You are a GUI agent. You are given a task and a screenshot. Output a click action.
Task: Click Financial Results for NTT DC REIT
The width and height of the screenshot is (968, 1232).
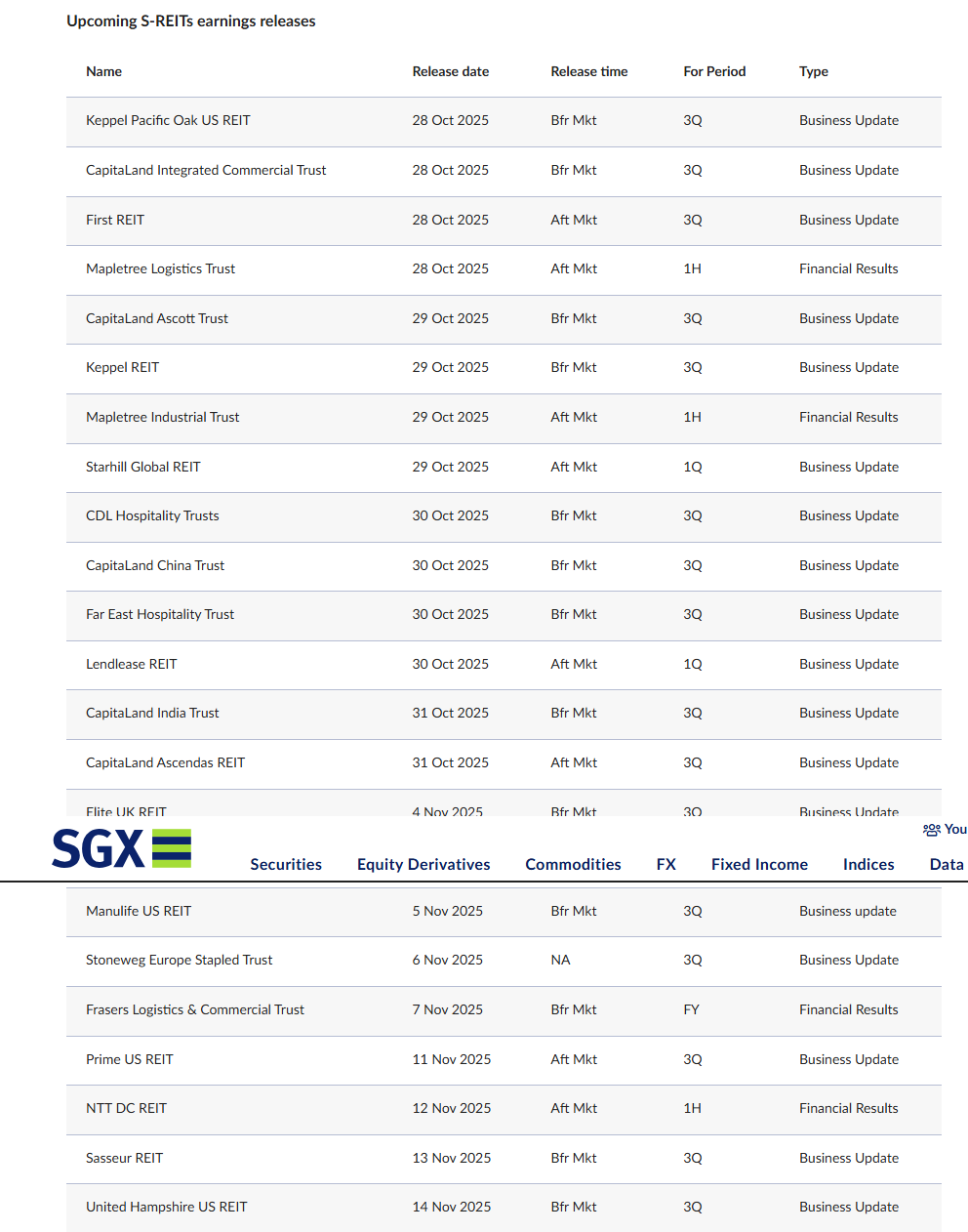[x=849, y=1108]
